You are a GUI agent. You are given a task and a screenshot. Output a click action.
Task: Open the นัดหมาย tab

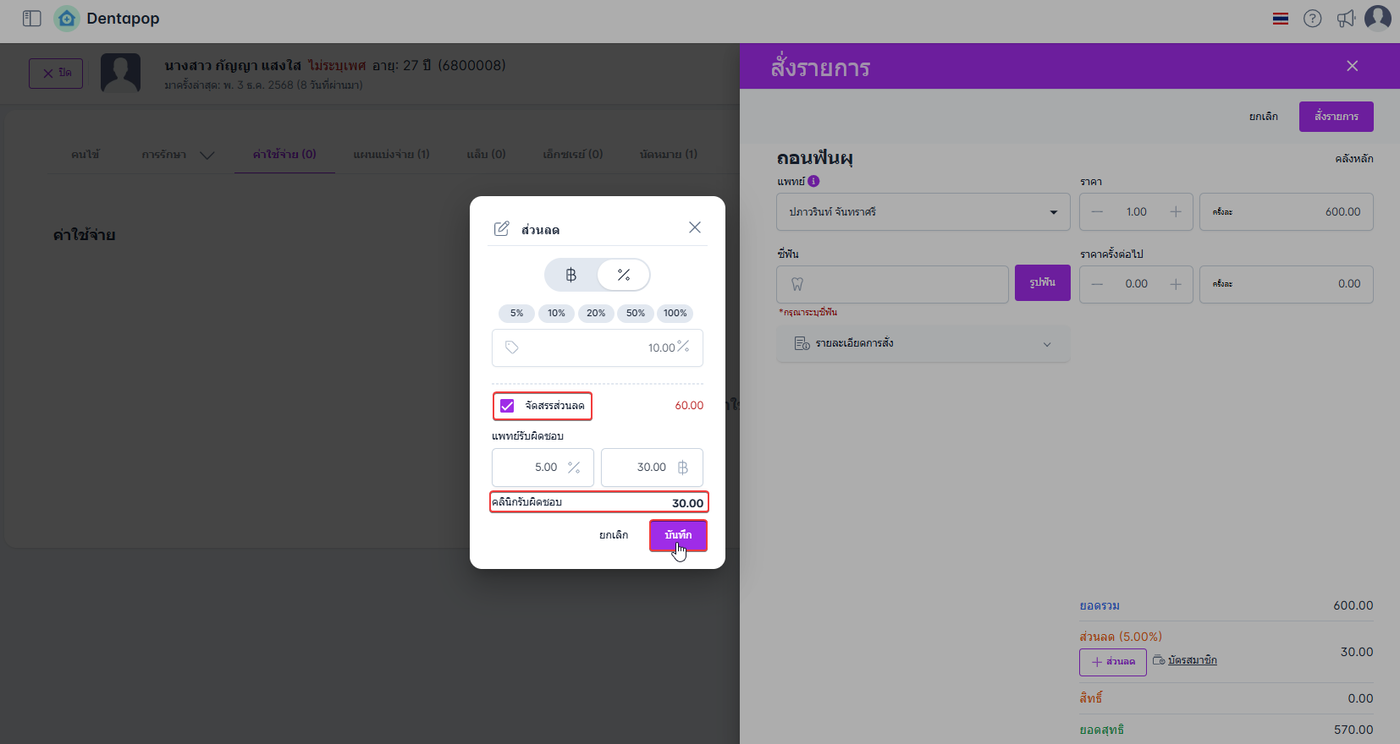[668, 155]
